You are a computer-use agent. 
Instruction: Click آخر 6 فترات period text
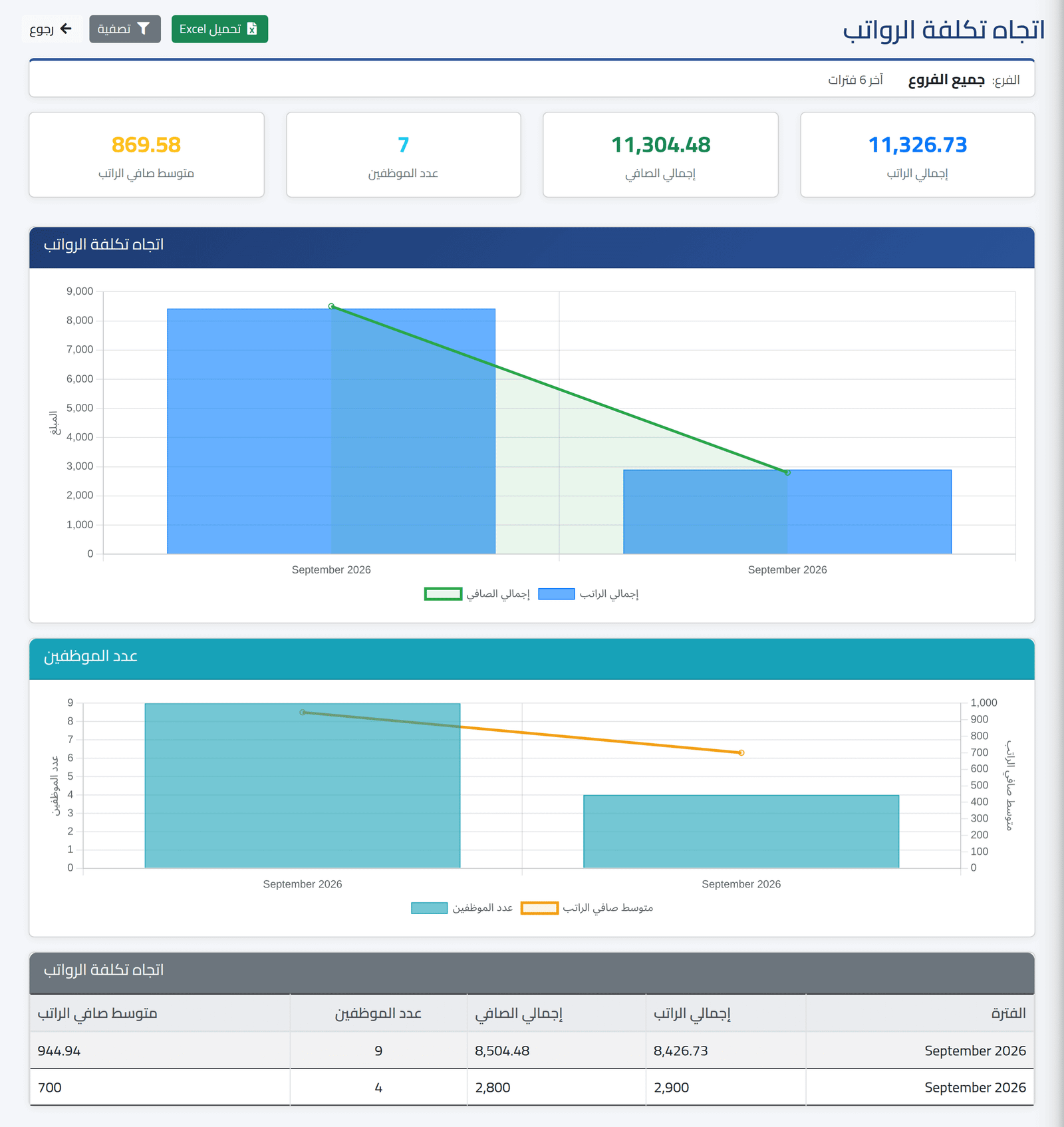(855, 80)
